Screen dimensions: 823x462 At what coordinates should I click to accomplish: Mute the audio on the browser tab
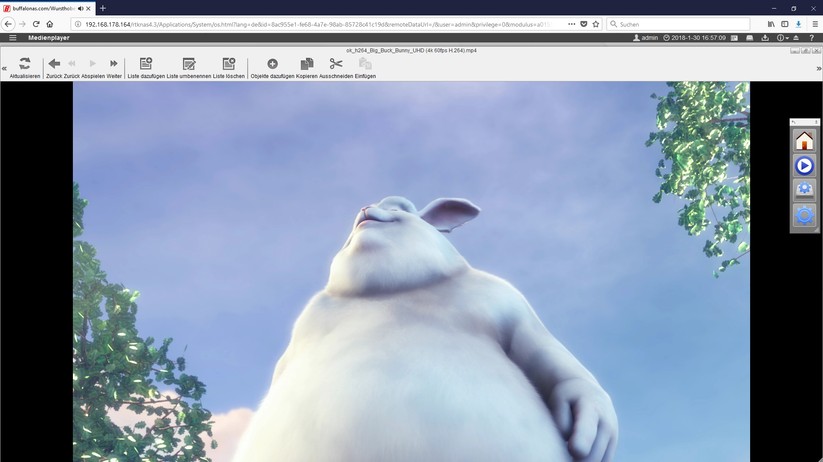tap(79, 8)
